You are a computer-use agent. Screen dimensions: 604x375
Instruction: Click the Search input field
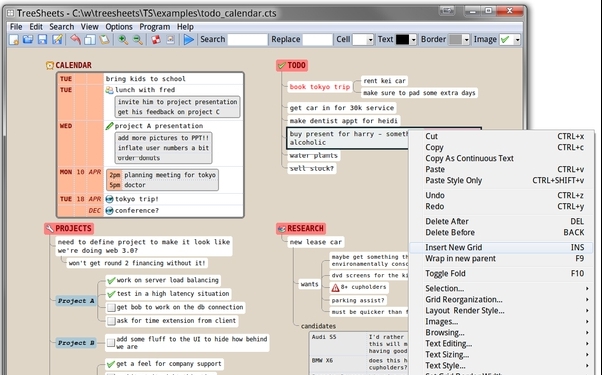(247, 40)
